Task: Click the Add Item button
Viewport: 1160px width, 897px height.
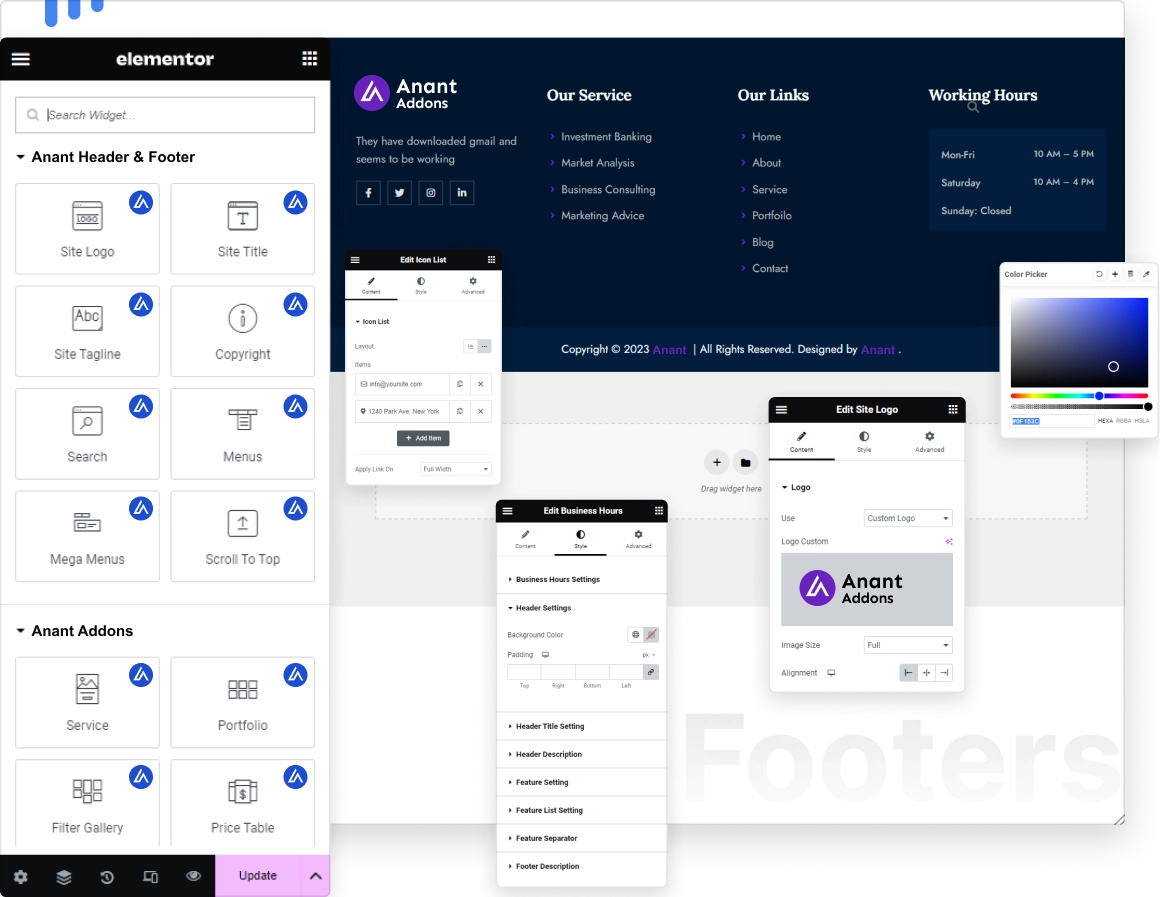Action: tap(423, 438)
